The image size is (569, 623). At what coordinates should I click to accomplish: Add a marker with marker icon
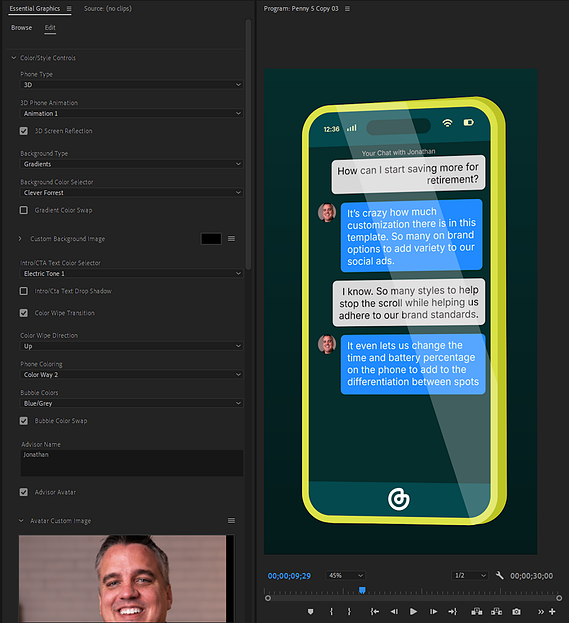click(311, 611)
